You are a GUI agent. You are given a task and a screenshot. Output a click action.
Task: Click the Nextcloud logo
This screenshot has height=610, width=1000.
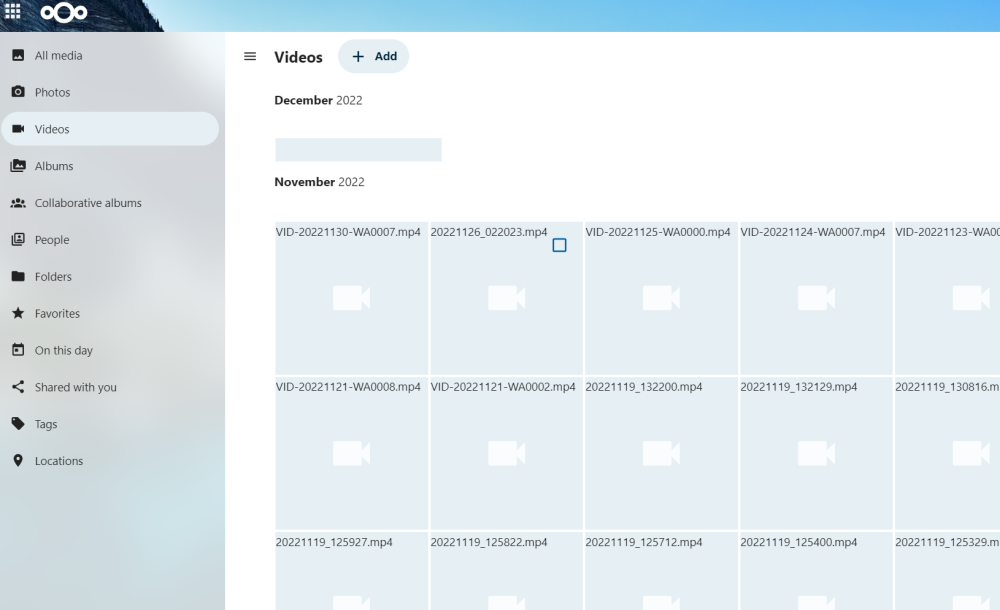click(64, 12)
